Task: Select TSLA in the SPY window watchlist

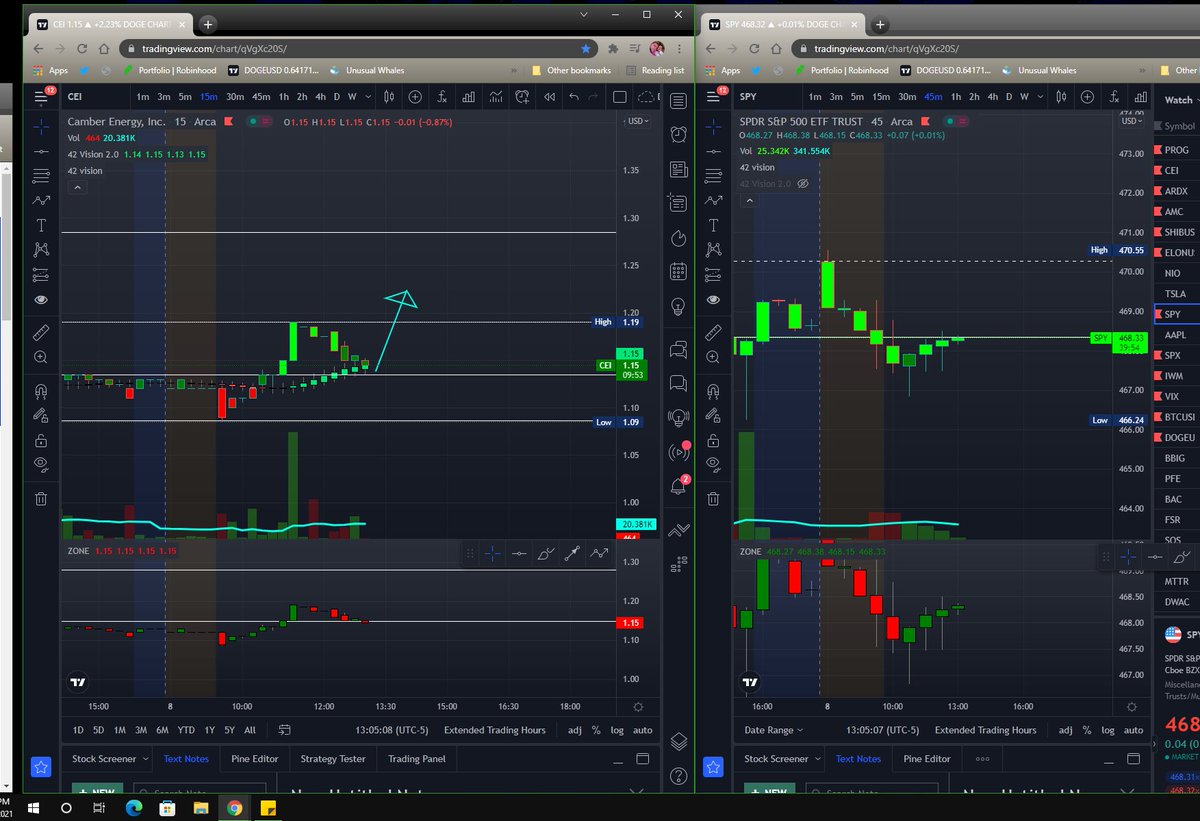Action: (x=1175, y=294)
